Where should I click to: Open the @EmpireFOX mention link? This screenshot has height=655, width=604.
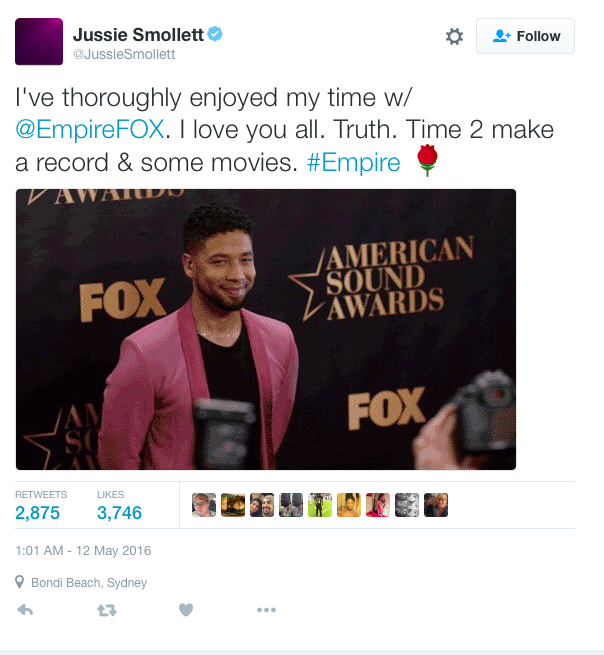90,129
